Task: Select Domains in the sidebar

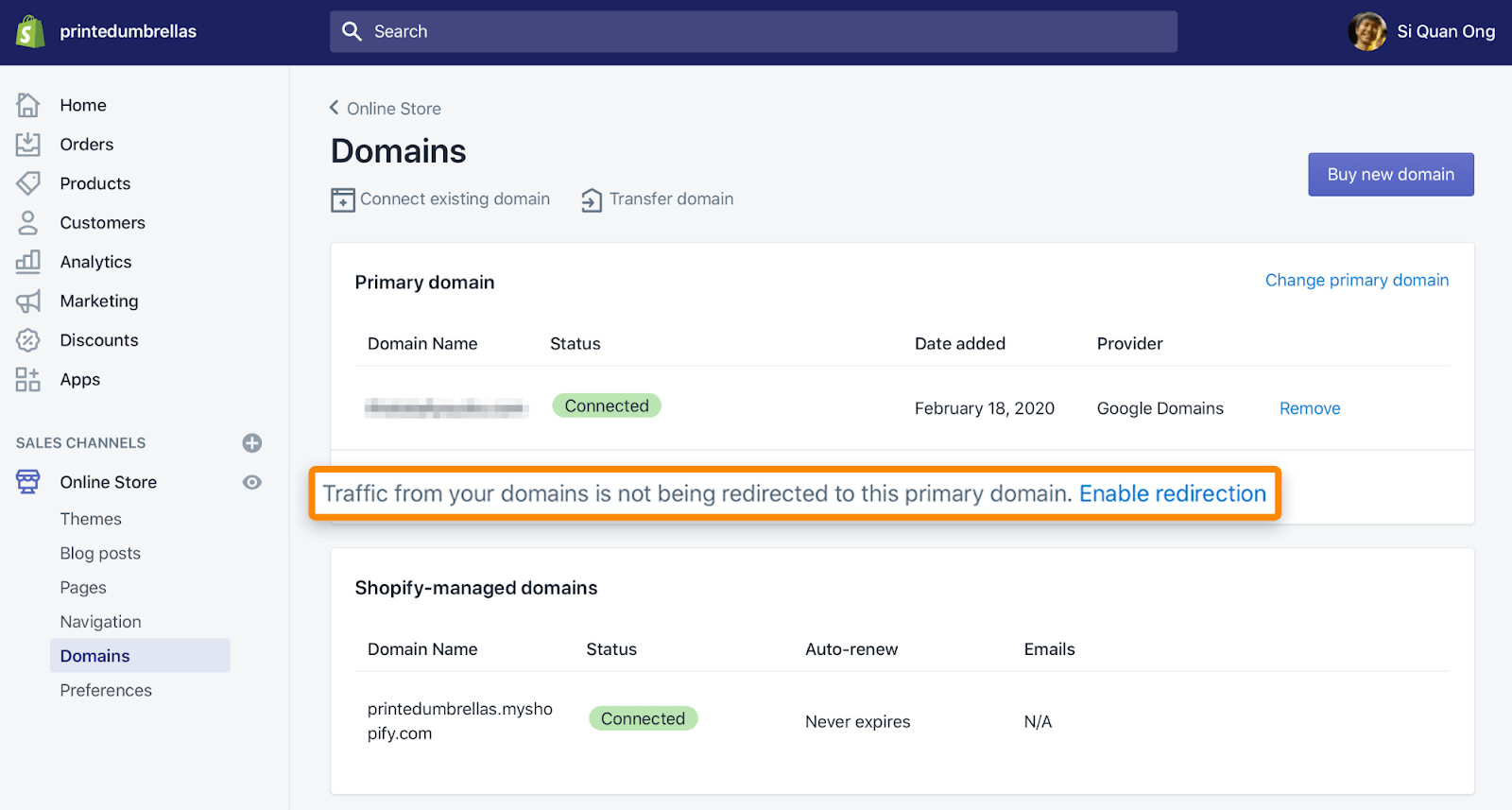Action: point(140,656)
